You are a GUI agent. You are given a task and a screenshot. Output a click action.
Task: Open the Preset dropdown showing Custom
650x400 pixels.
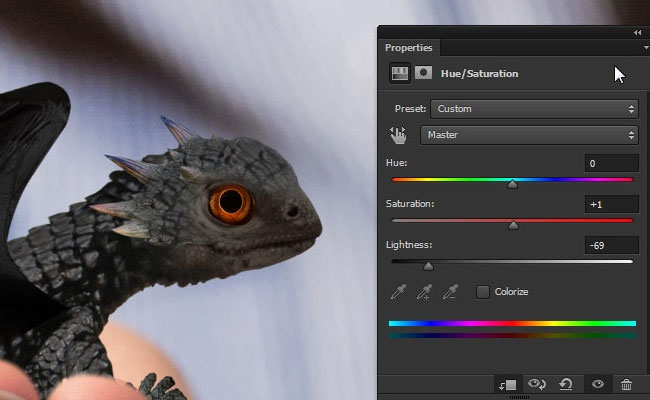pyautogui.click(x=534, y=109)
